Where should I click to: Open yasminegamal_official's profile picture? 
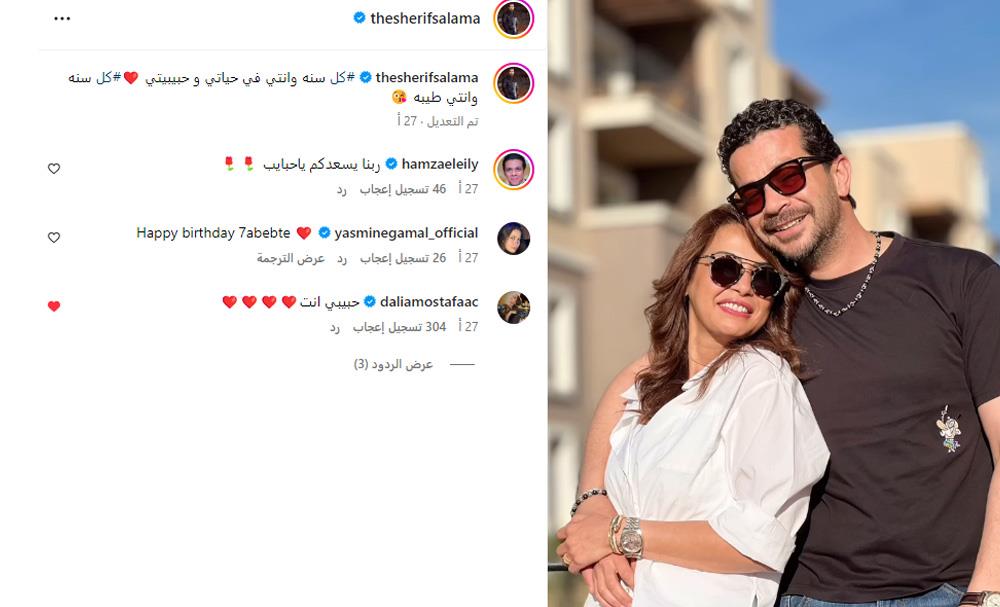point(513,238)
